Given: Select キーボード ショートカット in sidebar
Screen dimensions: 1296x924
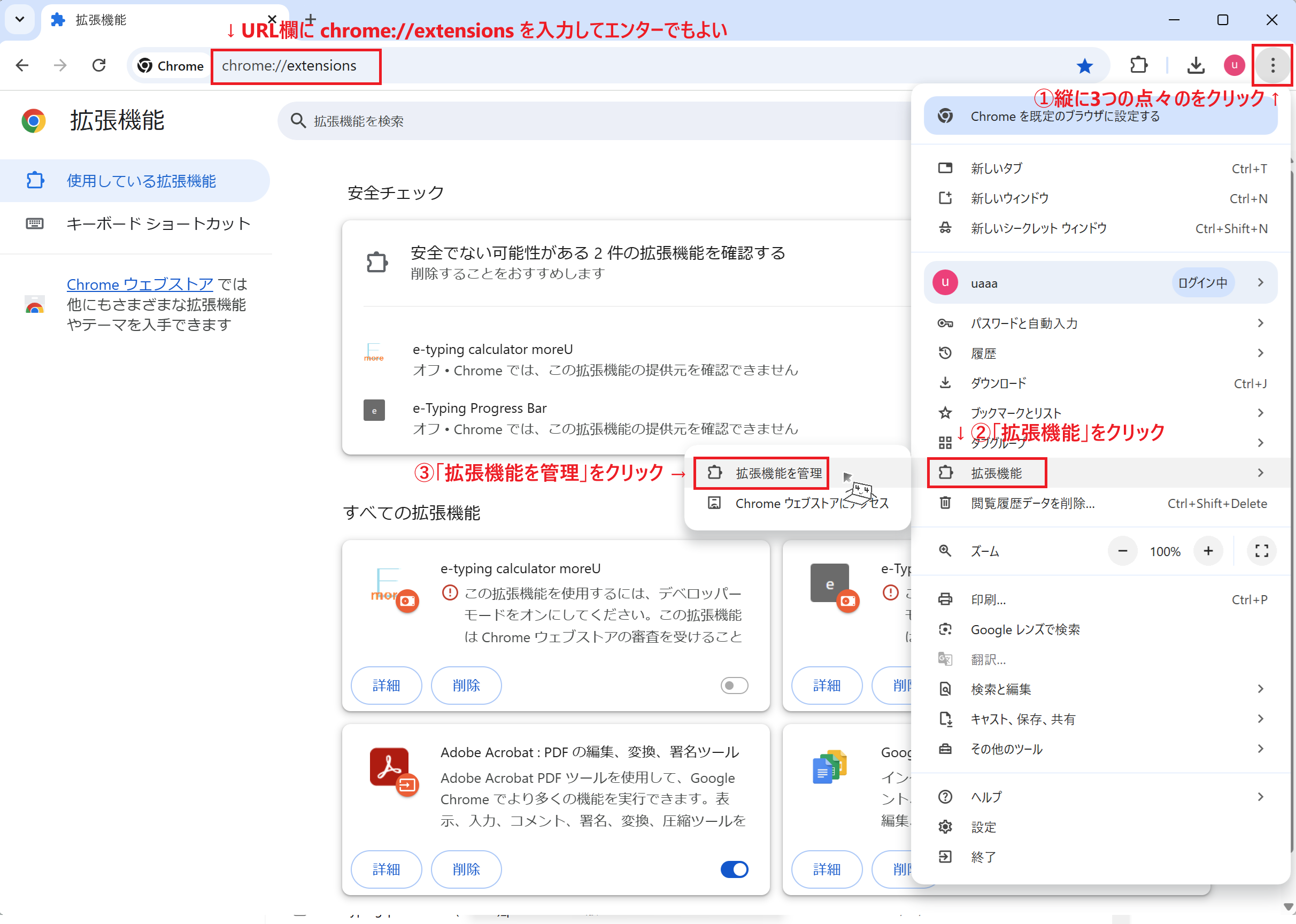Looking at the screenshot, I should 134,224.
